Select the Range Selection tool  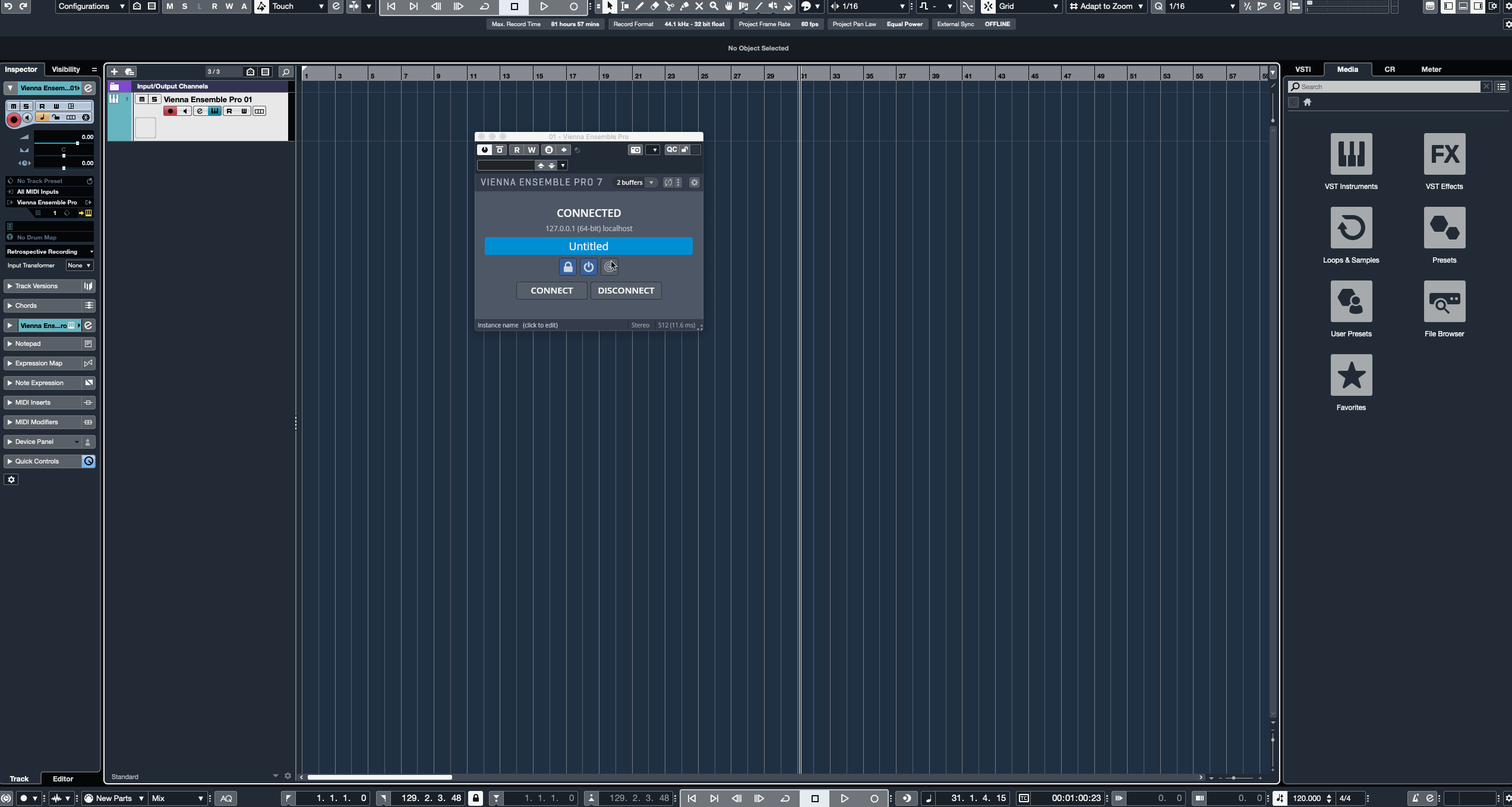tap(625, 7)
